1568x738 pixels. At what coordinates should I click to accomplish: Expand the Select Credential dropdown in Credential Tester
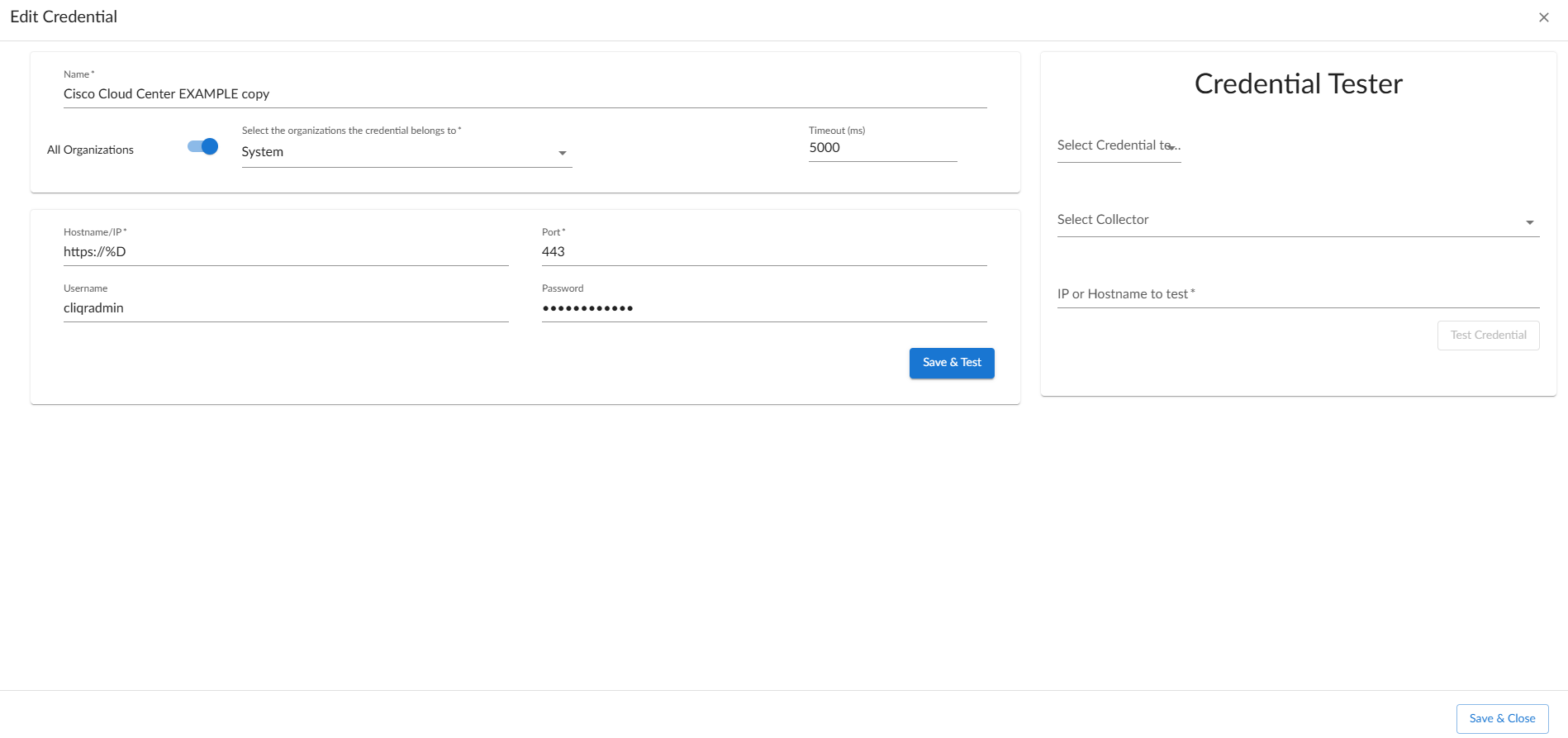pos(1119,145)
